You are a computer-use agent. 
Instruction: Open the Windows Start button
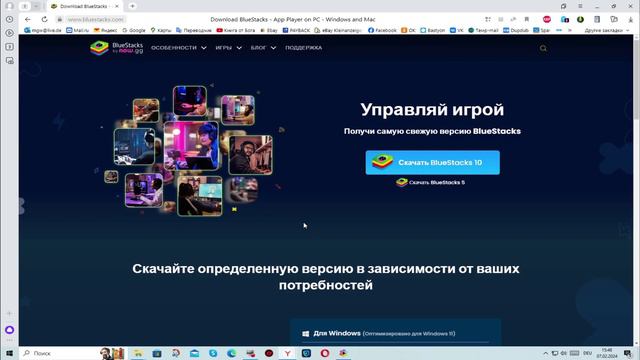(x=9, y=353)
